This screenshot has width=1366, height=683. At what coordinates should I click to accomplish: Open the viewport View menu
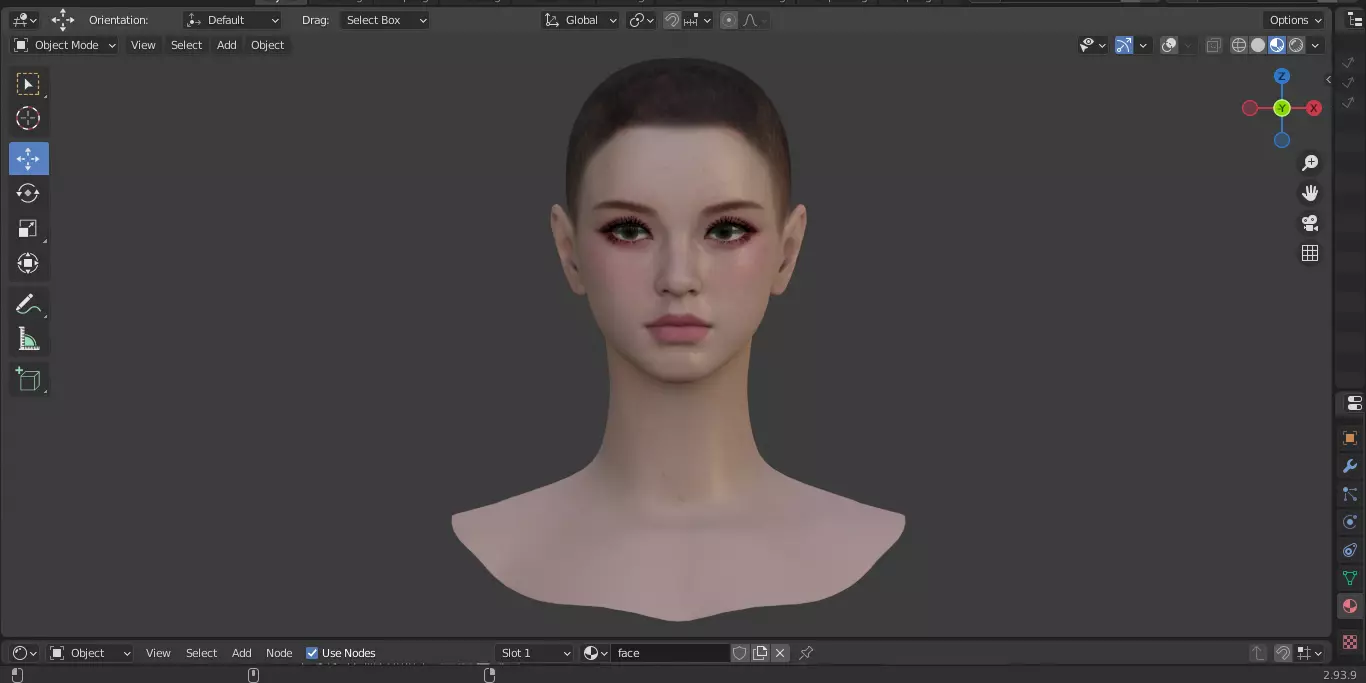coord(143,45)
